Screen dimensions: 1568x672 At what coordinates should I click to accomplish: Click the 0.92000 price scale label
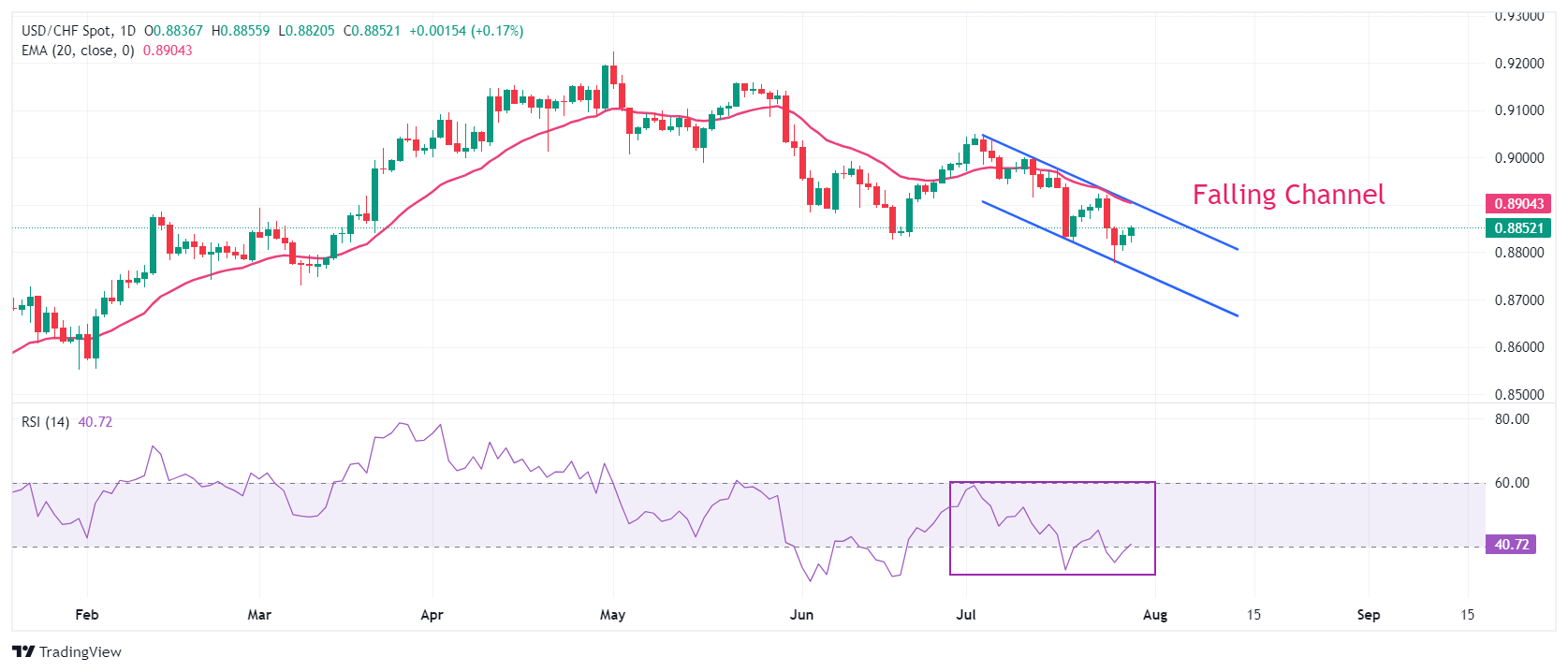point(1519,64)
